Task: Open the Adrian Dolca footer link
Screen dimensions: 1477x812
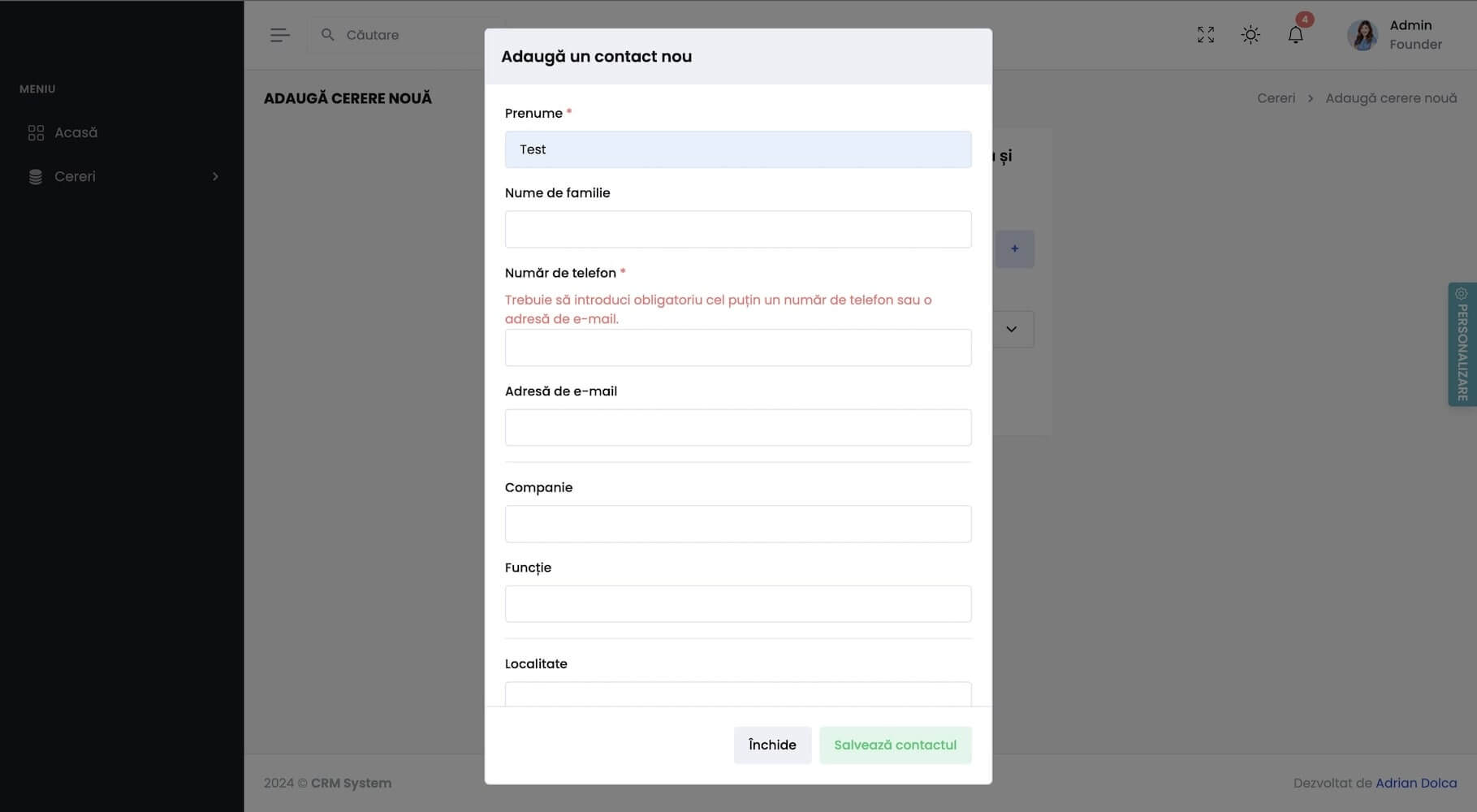Action: [1415, 783]
